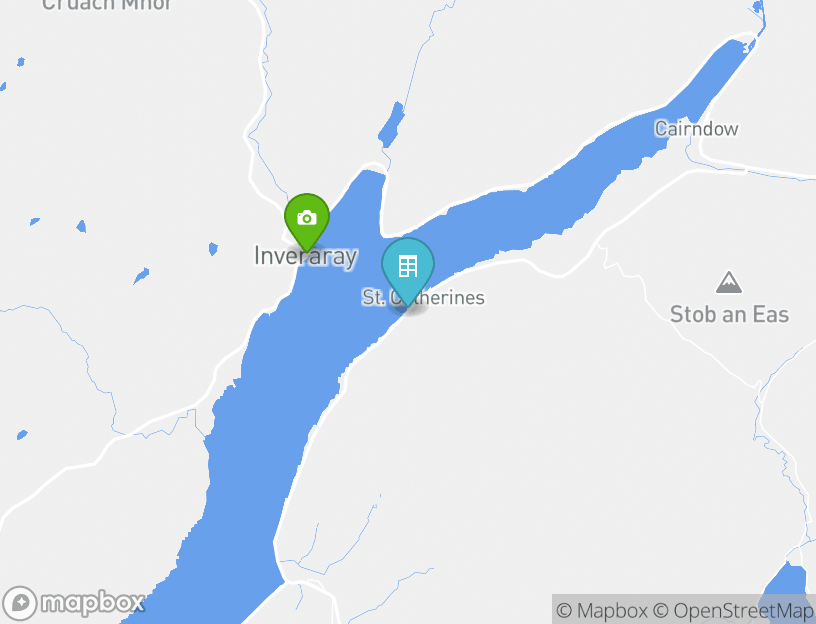Screen dimensions: 816x624
Task: Click the mapbox wordmark text in logo
Action: [x=93, y=603]
